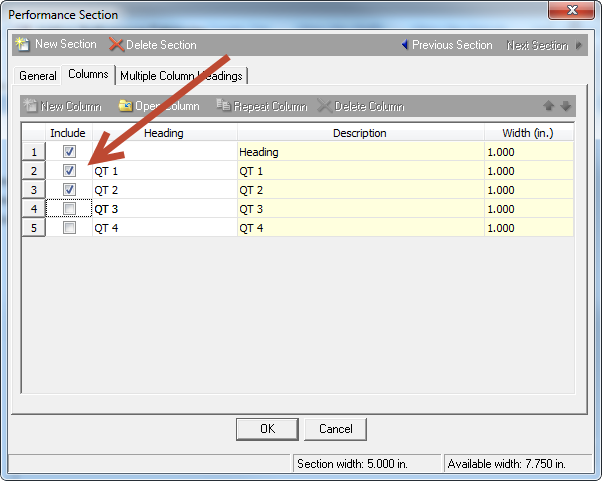
Task: Click the 1.000 width cell in QT 3 row
Action: (529, 208)
